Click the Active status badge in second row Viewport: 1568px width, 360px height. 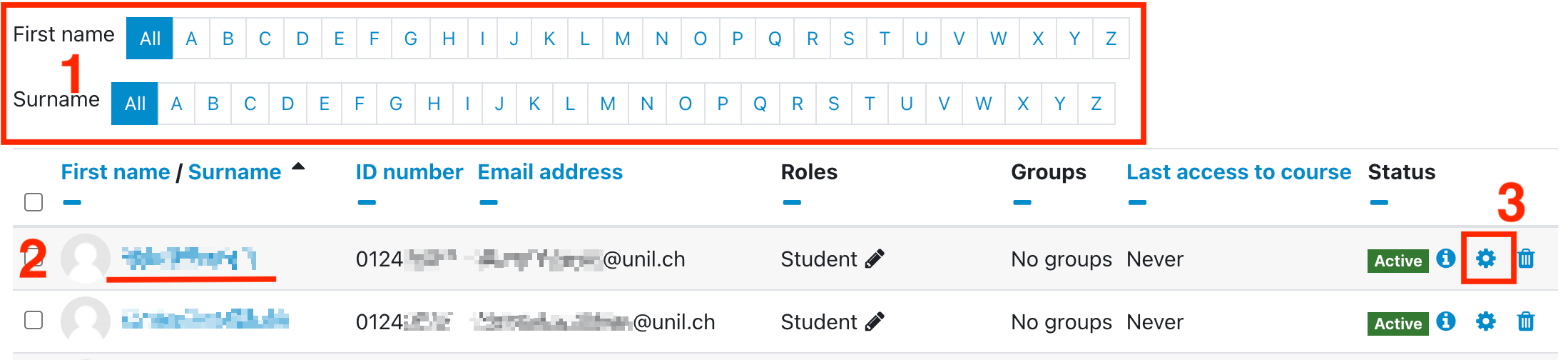coord(1398,324)
